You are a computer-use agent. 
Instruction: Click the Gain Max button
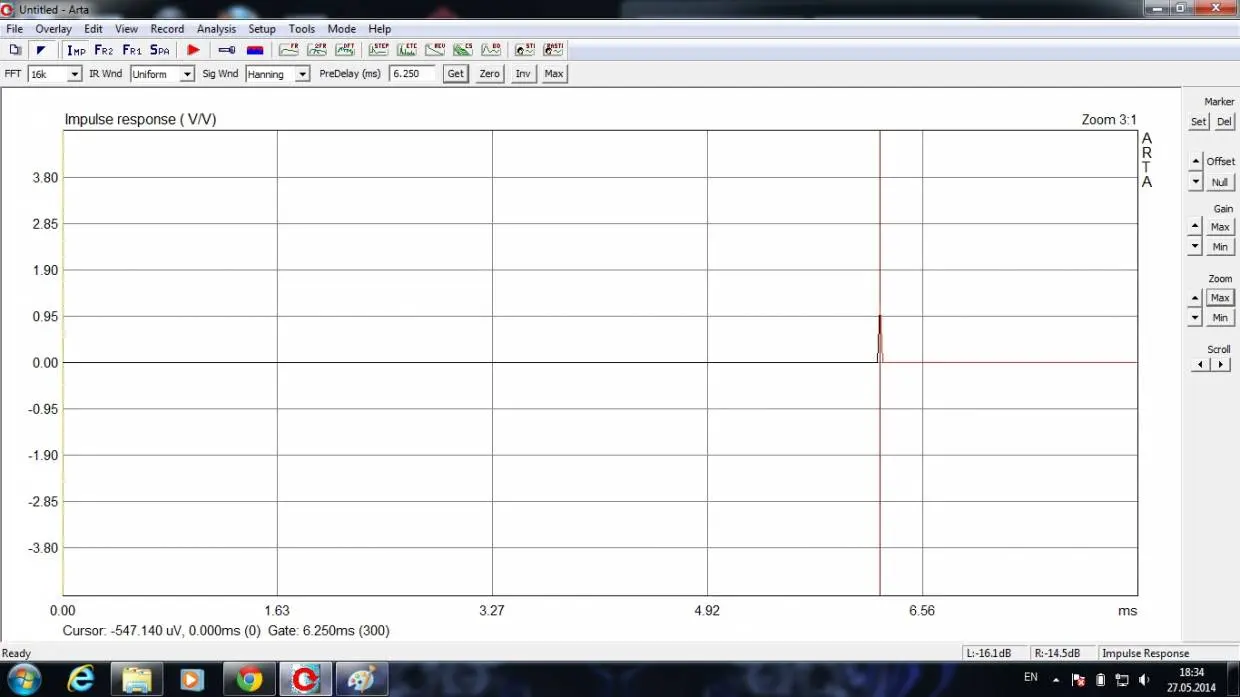tap(1220, 227)
